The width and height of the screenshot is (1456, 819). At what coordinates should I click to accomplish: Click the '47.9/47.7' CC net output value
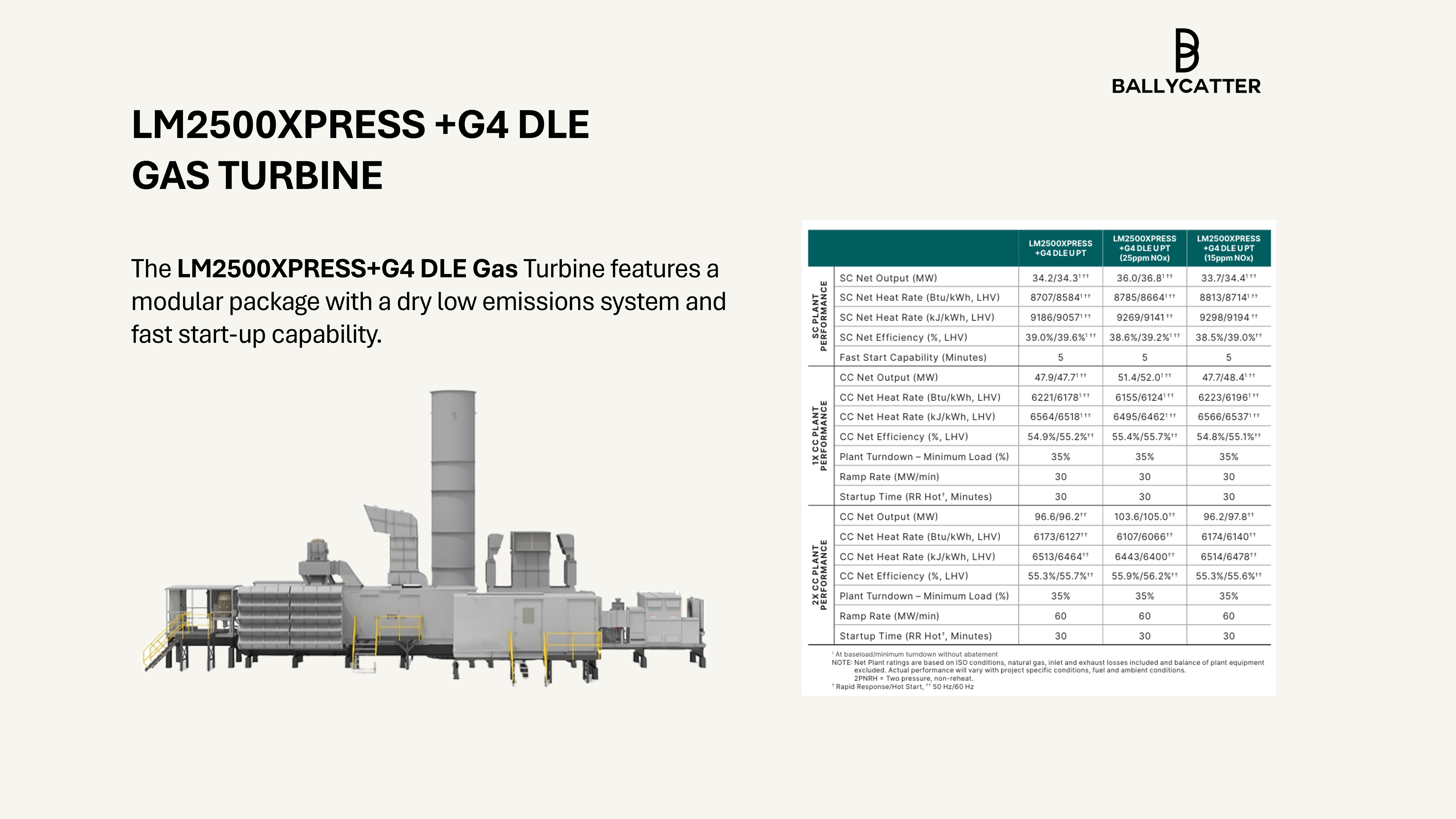click(1060, 377)
